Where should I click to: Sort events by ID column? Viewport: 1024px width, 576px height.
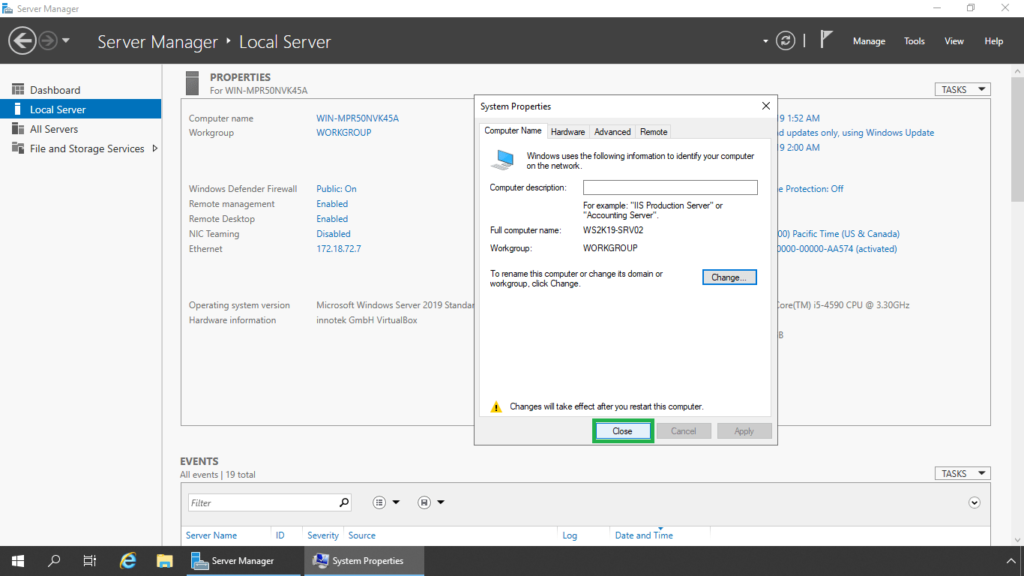point(280,536)
